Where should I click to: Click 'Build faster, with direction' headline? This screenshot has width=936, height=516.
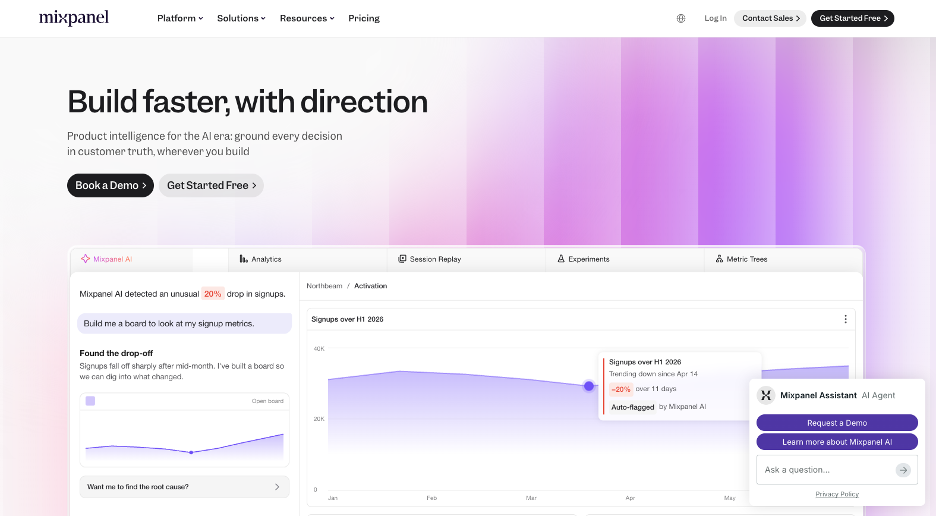click(248, 102)
